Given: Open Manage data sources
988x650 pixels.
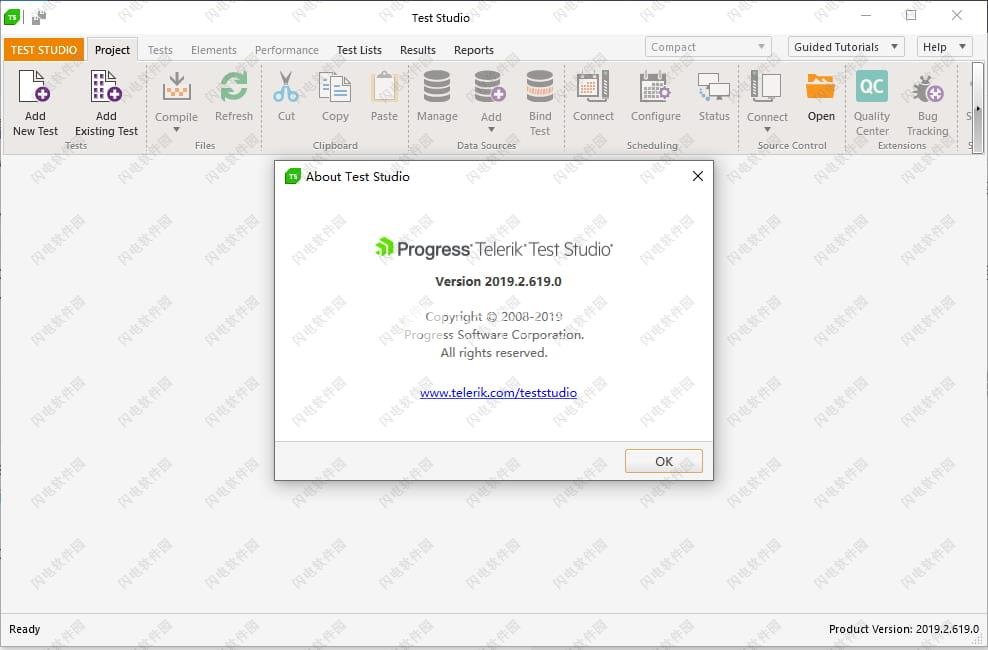Looking at the screenshot, I should 437,86.
